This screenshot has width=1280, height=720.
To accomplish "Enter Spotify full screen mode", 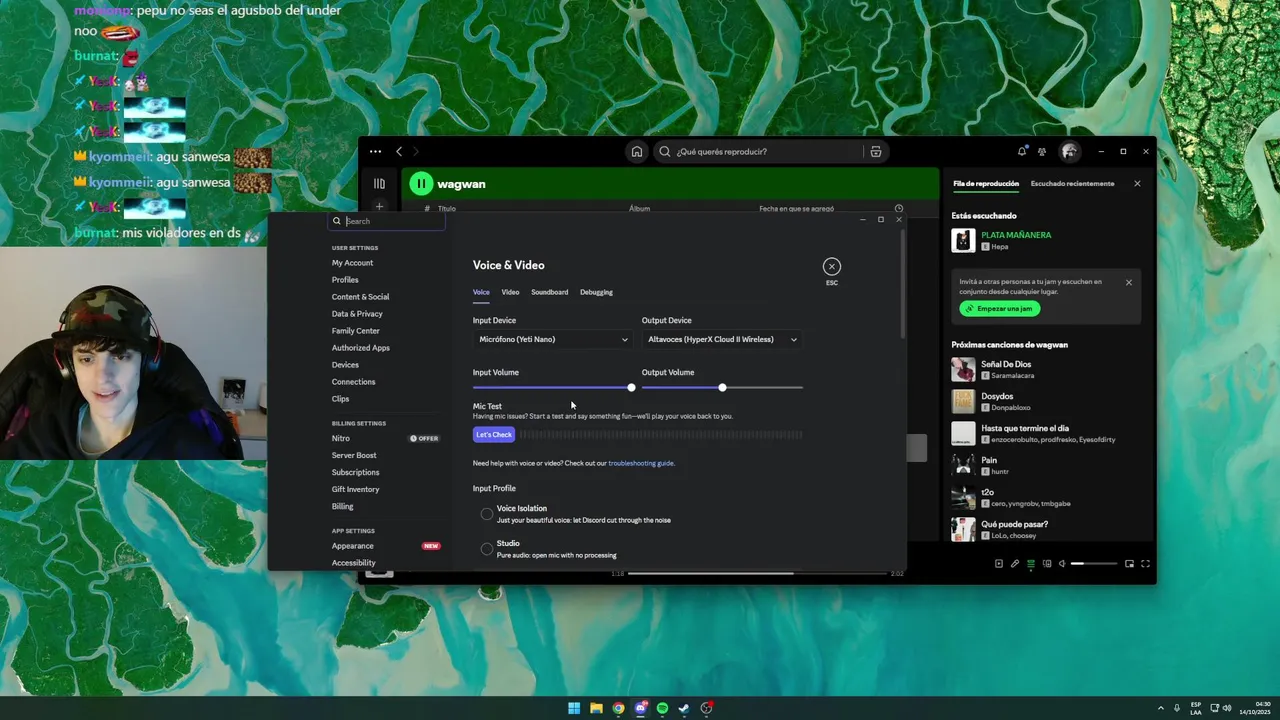I will pyautogui.click(x=1146, y=564).
